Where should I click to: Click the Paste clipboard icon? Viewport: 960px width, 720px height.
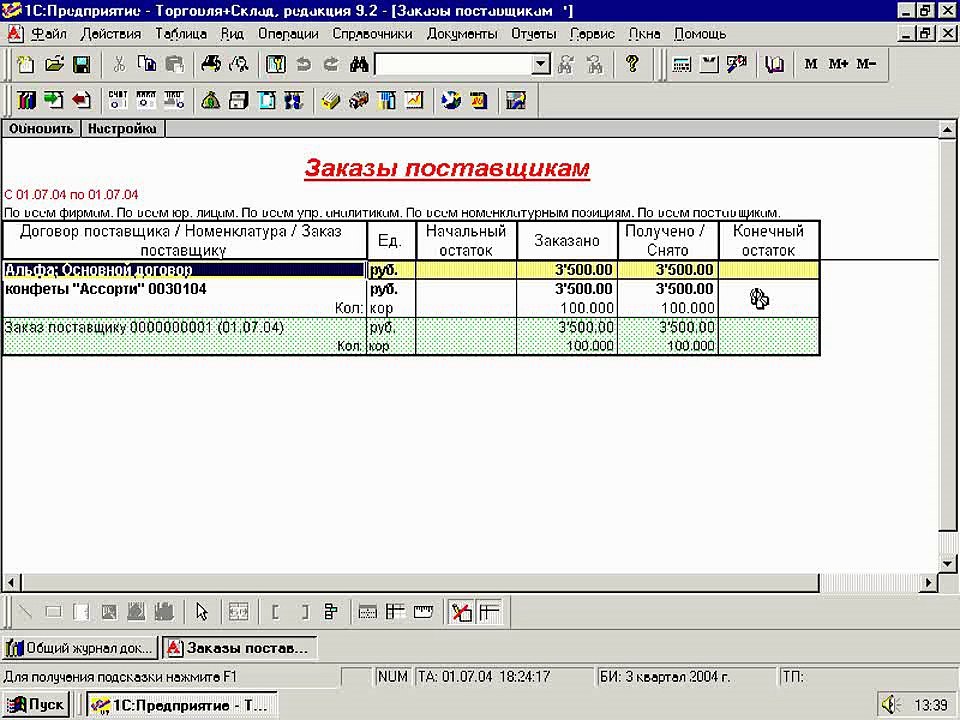(x=175, y=64)
